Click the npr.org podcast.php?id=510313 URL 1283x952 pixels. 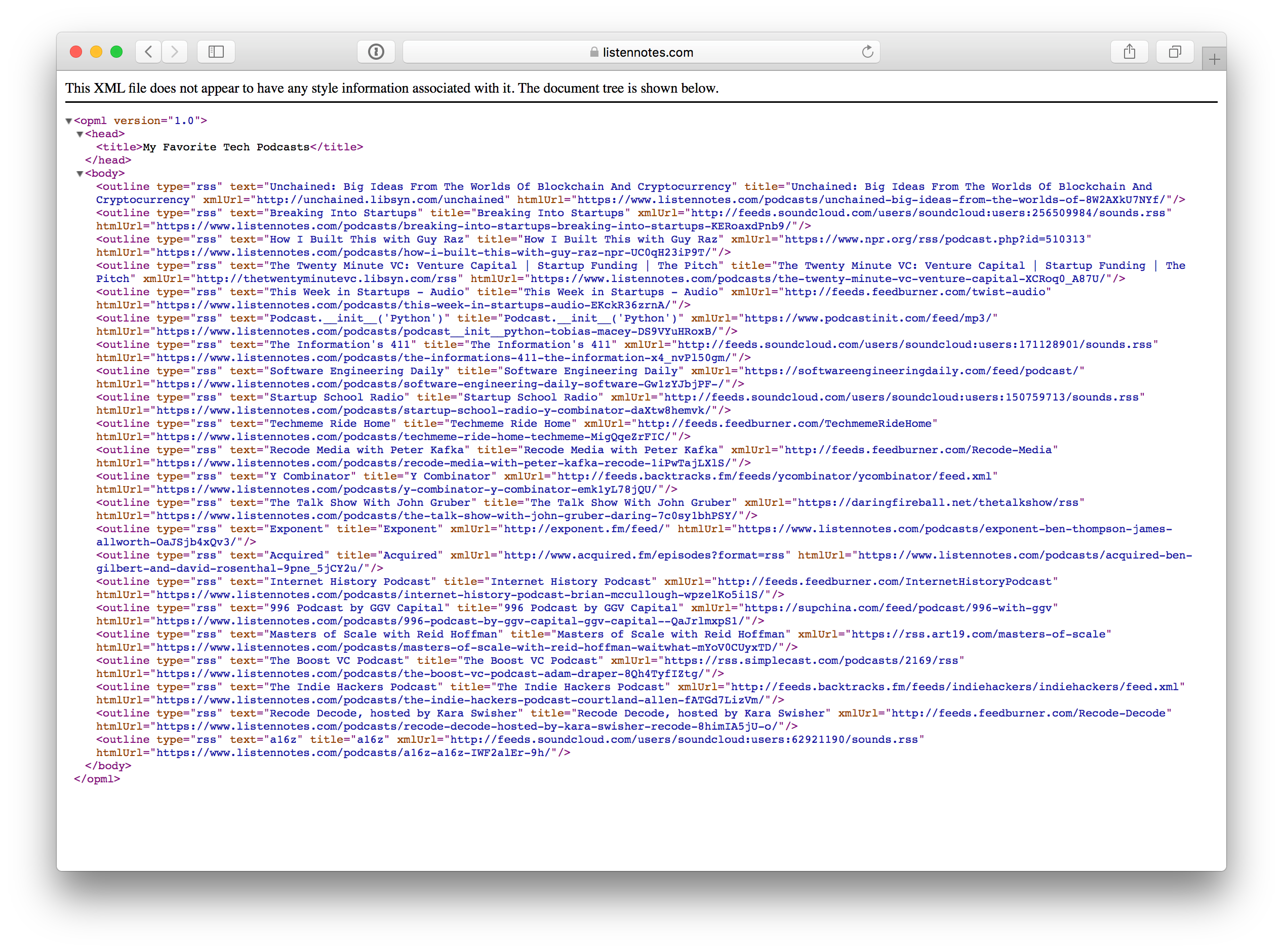[935, 239]
